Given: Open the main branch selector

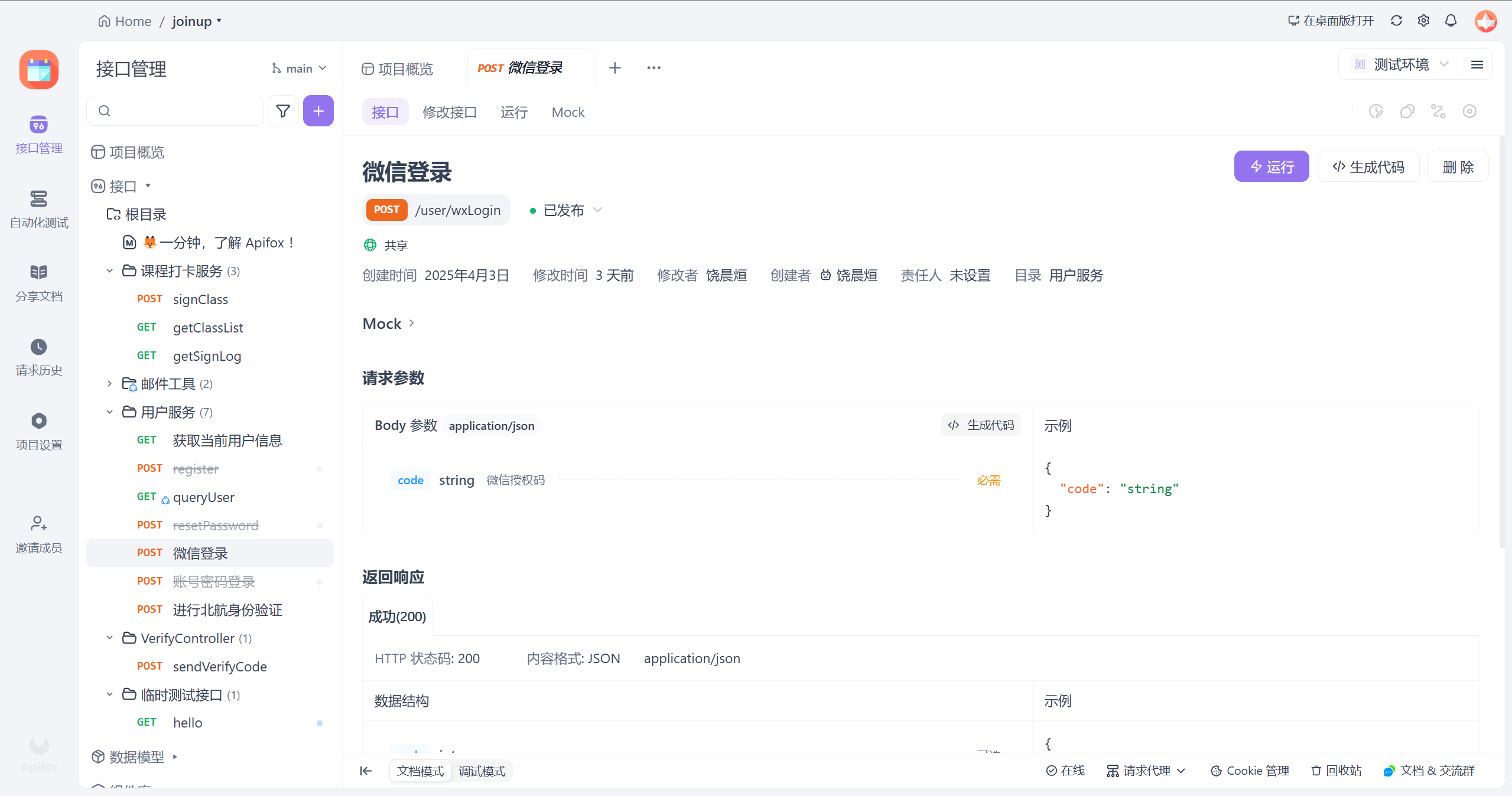Looking at the screenshot, I should 299,68.
